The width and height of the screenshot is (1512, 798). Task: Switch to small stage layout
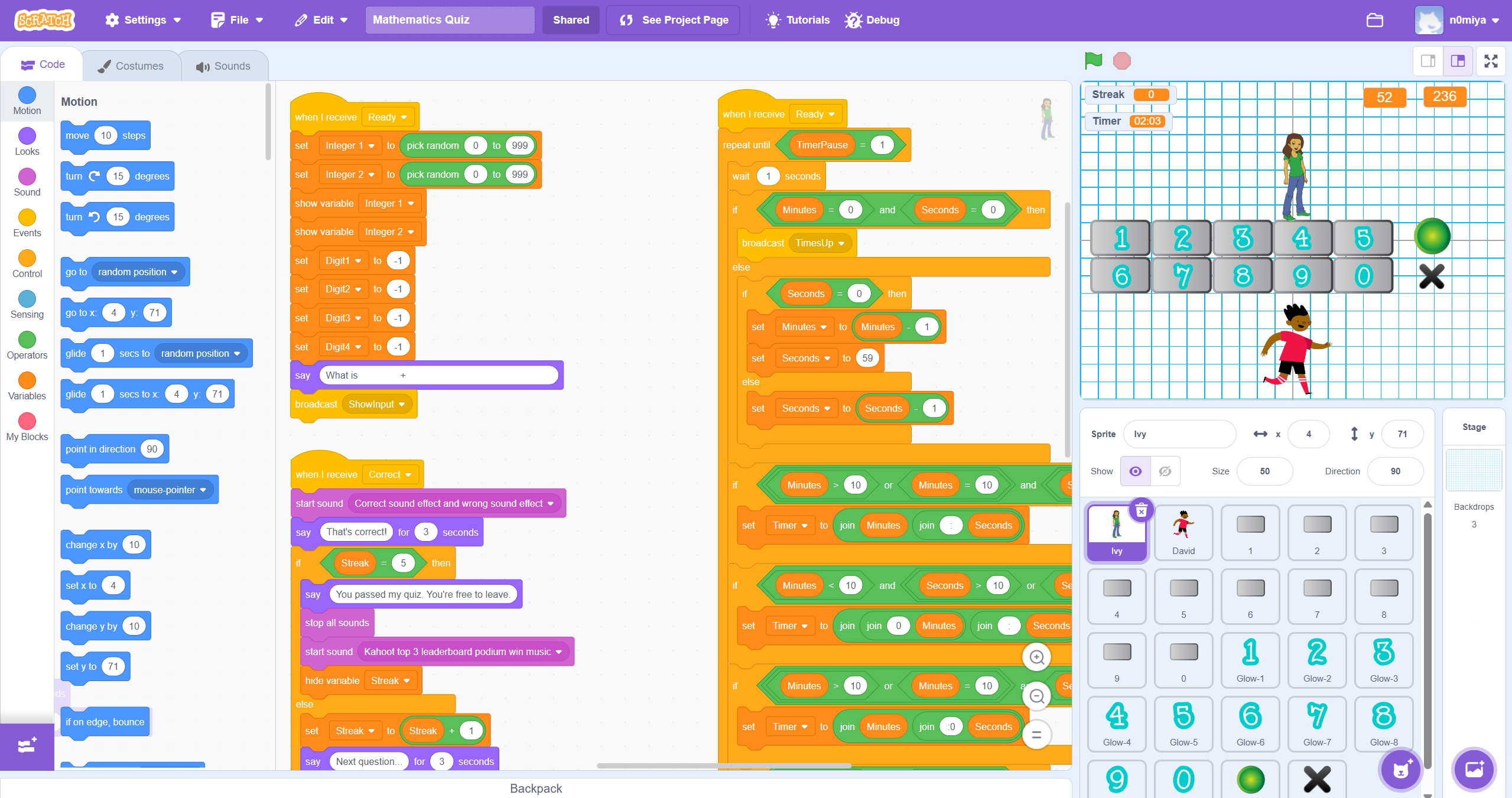(x=1428, y=61)
